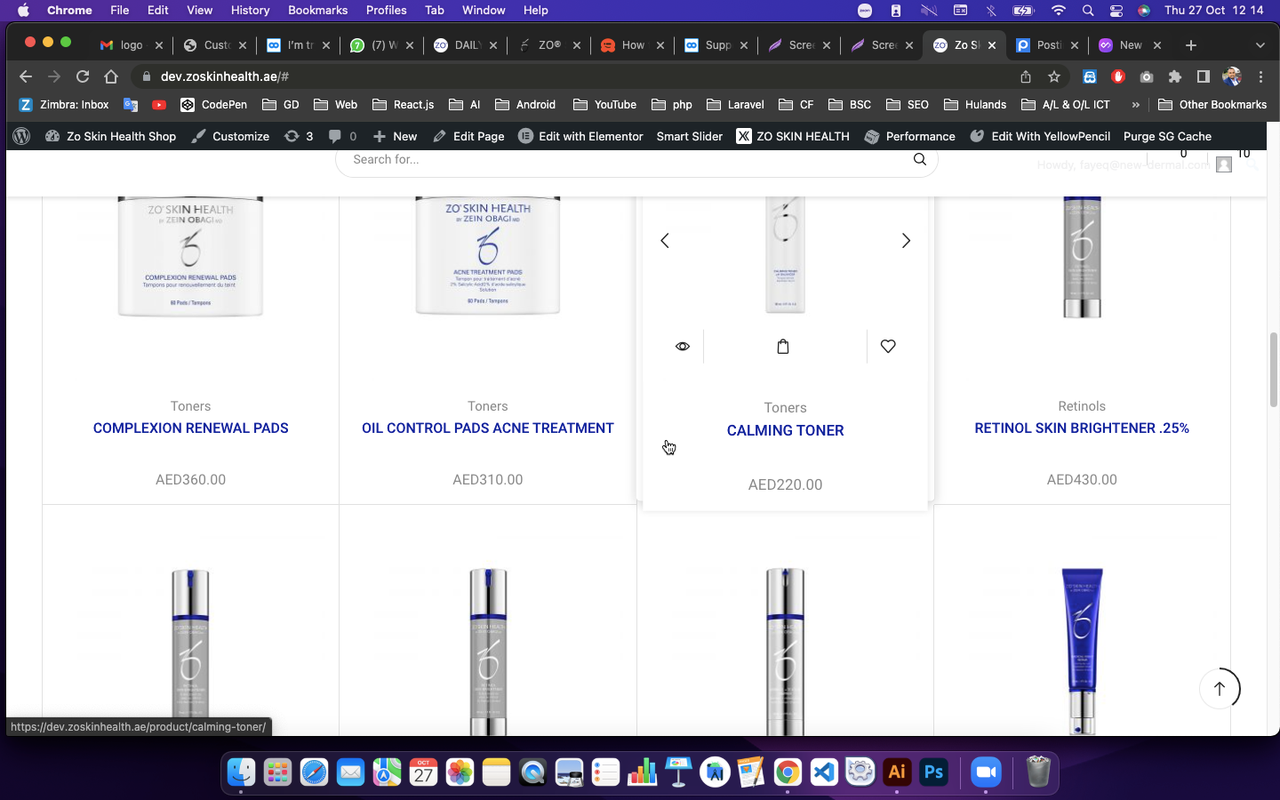Screen dimensions: 1280x800
Task: Open the React.js bookmarks folder
Action: click(x=402, y=104)
